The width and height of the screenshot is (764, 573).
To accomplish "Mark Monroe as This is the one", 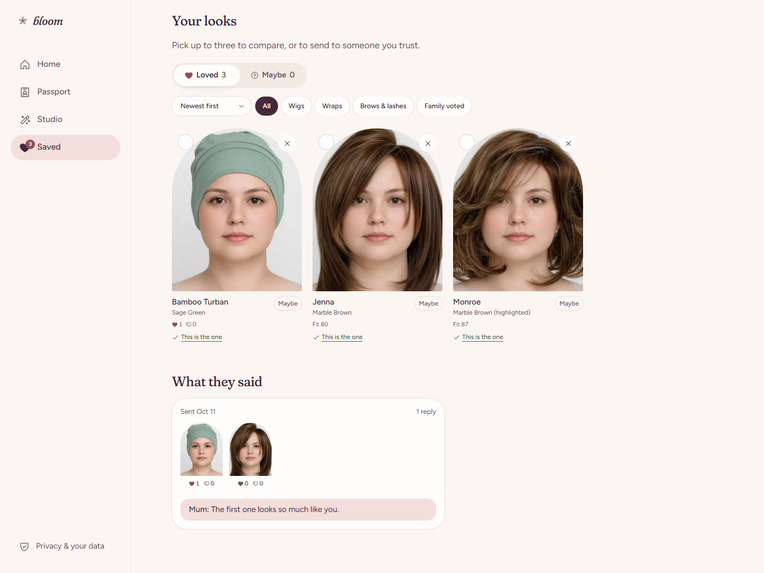I will tap(478, 337).
